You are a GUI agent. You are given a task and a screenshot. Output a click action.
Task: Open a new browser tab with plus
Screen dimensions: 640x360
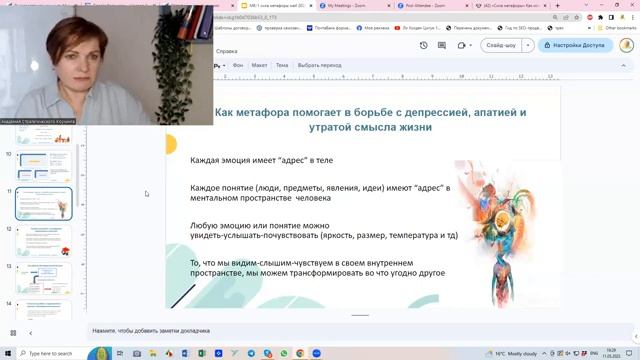558,6
